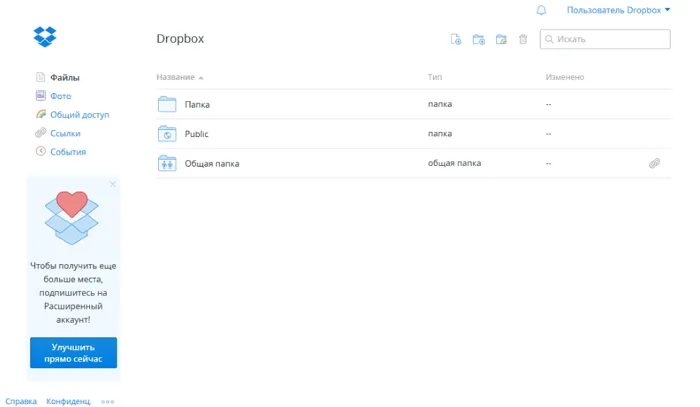Click the Dropbox logo

tap(45, 37)
